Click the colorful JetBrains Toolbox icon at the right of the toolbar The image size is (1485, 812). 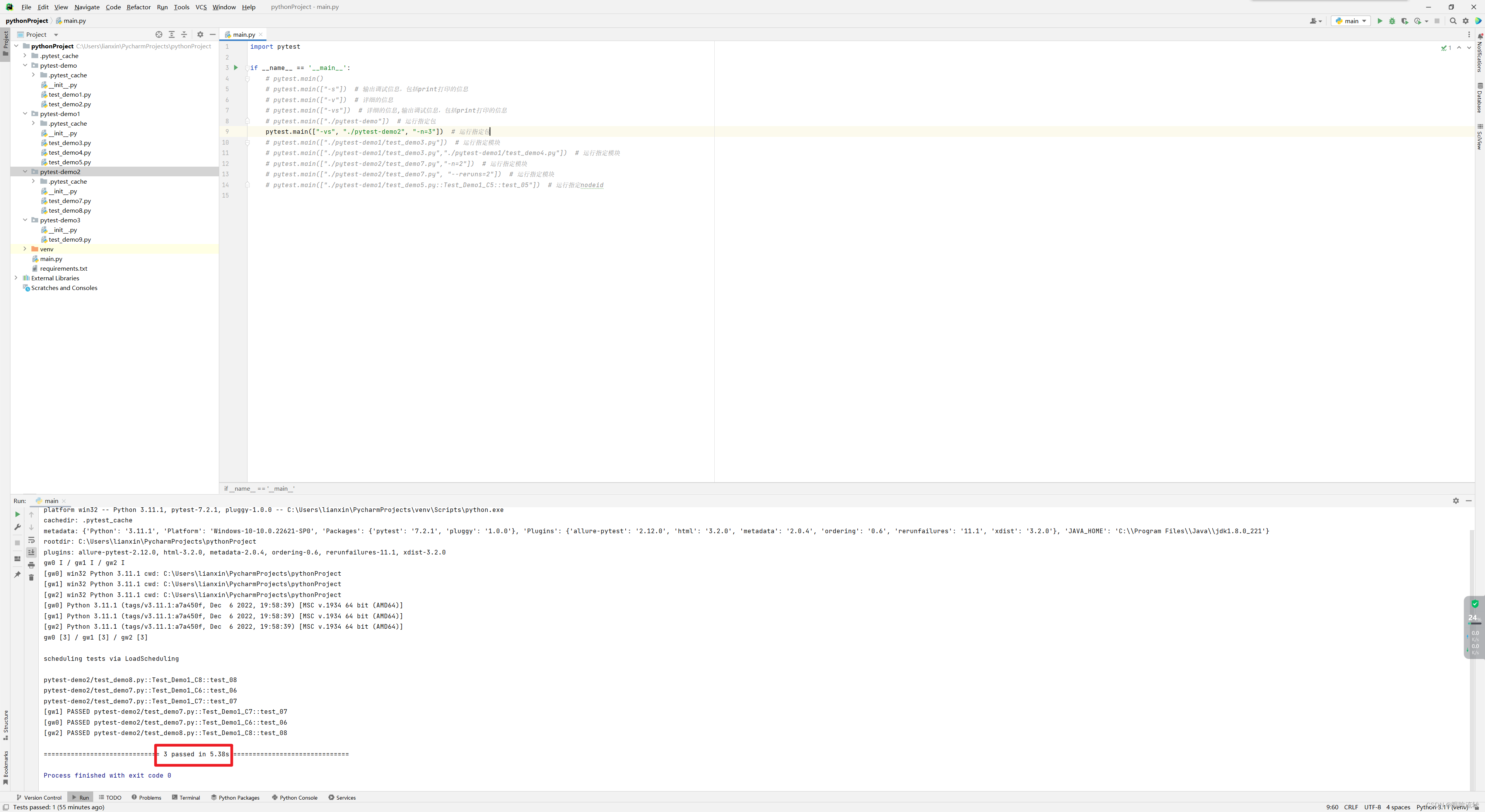pyautogui.click(x=1478, y=21)
